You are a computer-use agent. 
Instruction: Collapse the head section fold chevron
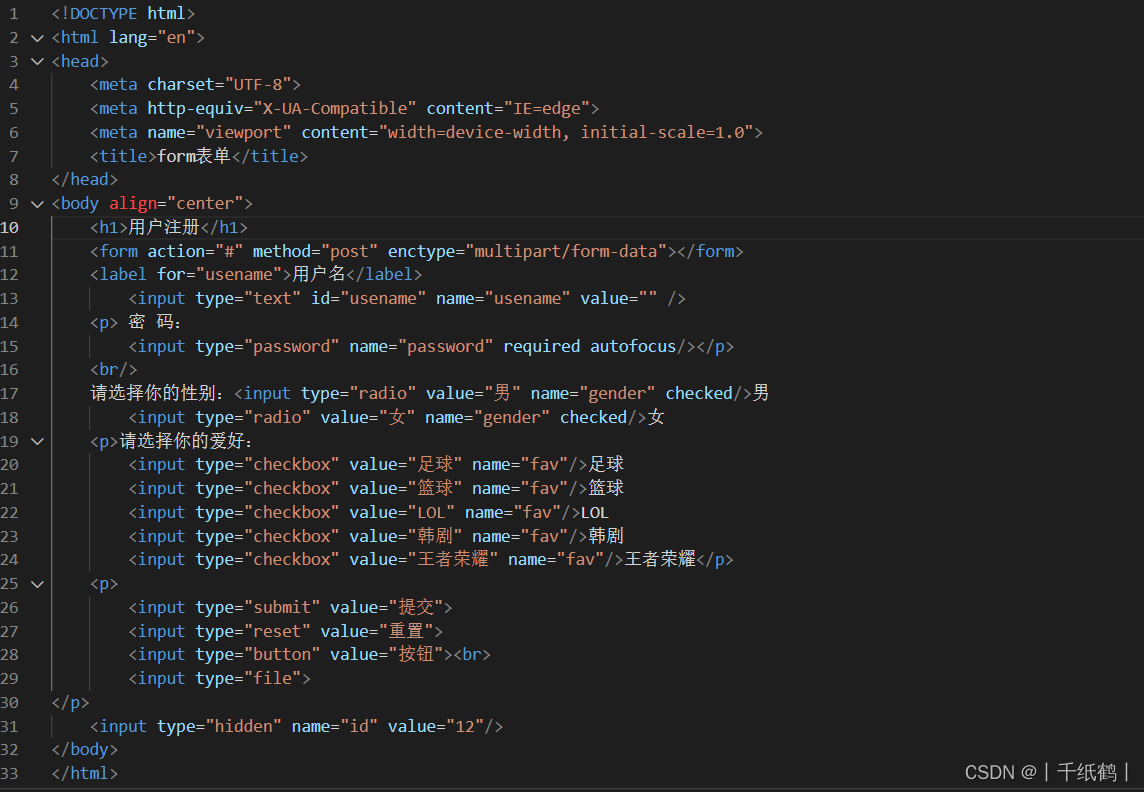click(x=37, y=61)
